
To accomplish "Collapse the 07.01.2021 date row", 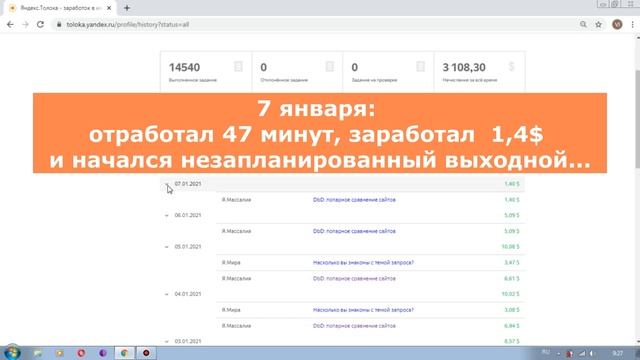I will pos(167,184).
